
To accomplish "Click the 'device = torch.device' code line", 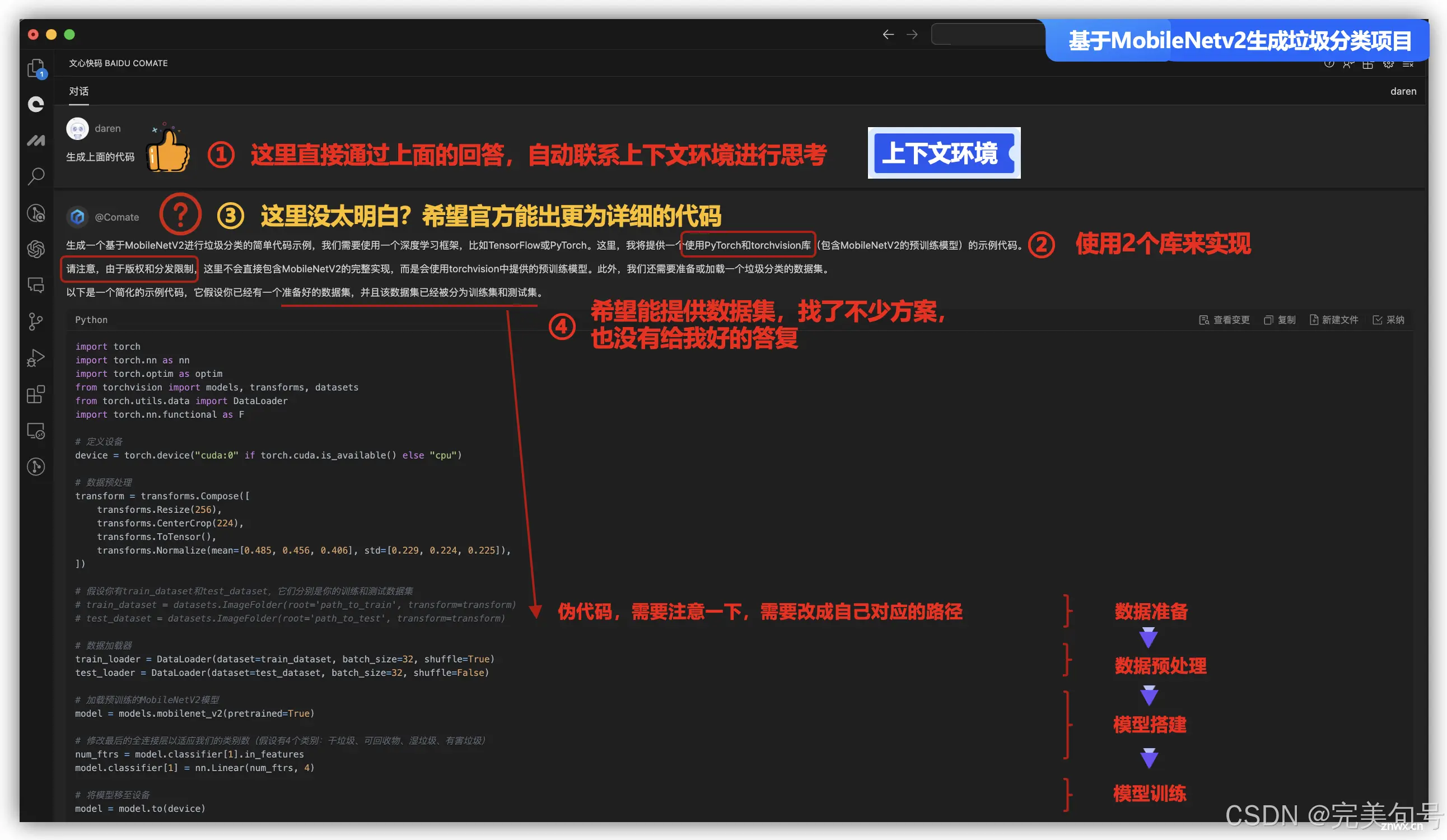I will (268, 455).
